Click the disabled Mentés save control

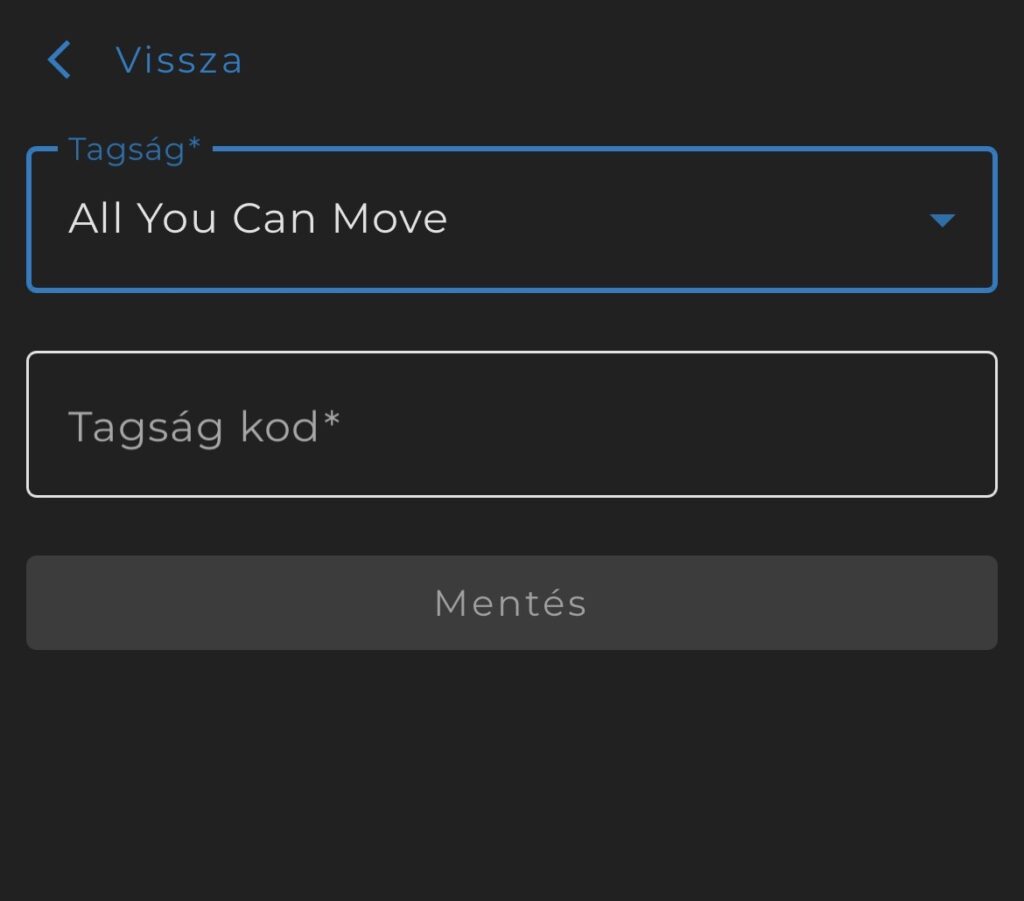(x=512, y=602)
